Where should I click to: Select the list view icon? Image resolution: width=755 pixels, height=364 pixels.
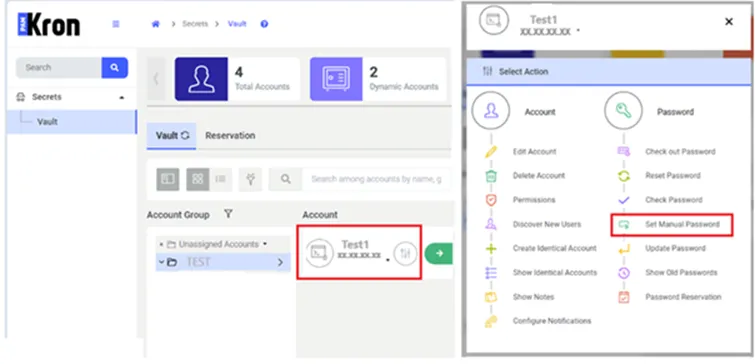click(x=221, y=180)
